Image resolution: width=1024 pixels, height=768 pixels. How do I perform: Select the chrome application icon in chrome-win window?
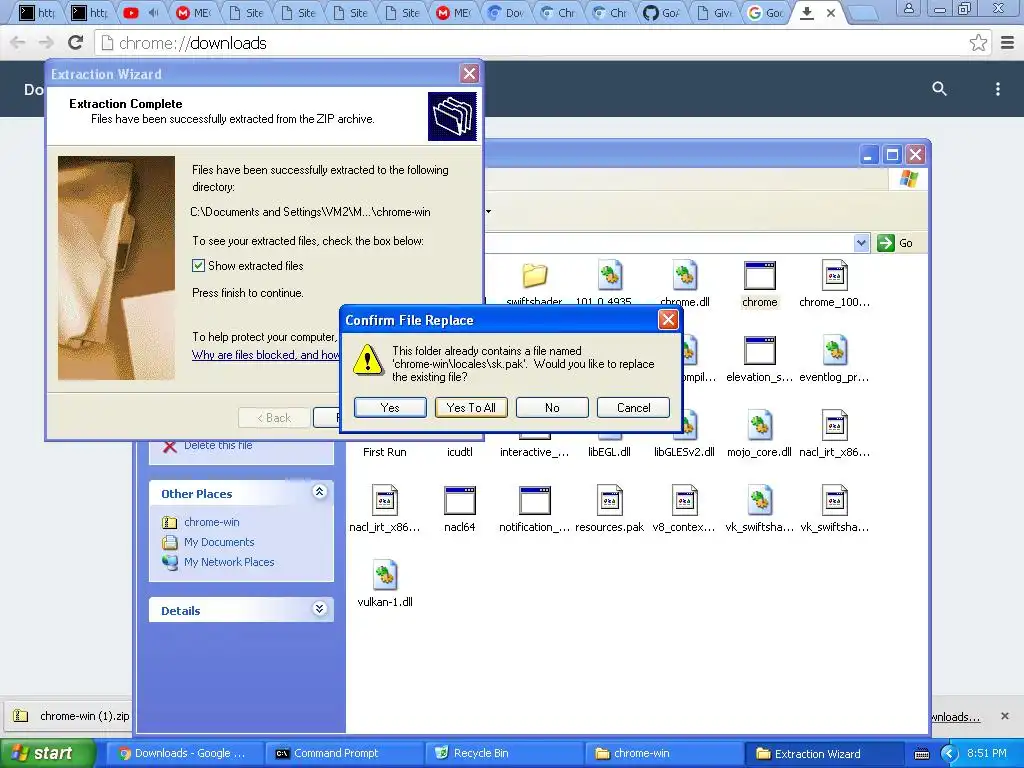(x=760, y=276)
